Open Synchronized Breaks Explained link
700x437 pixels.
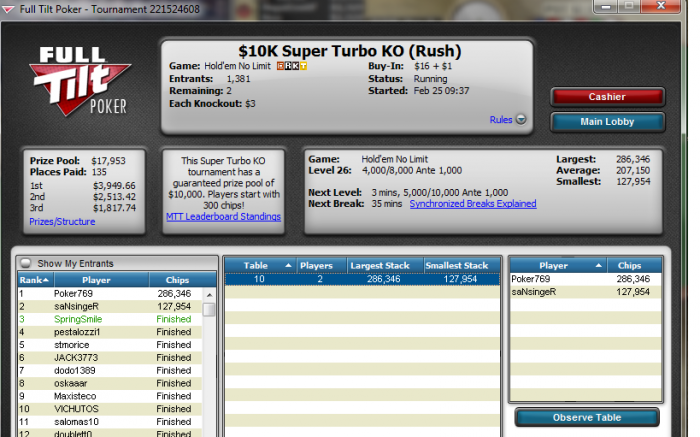point(473,204)
